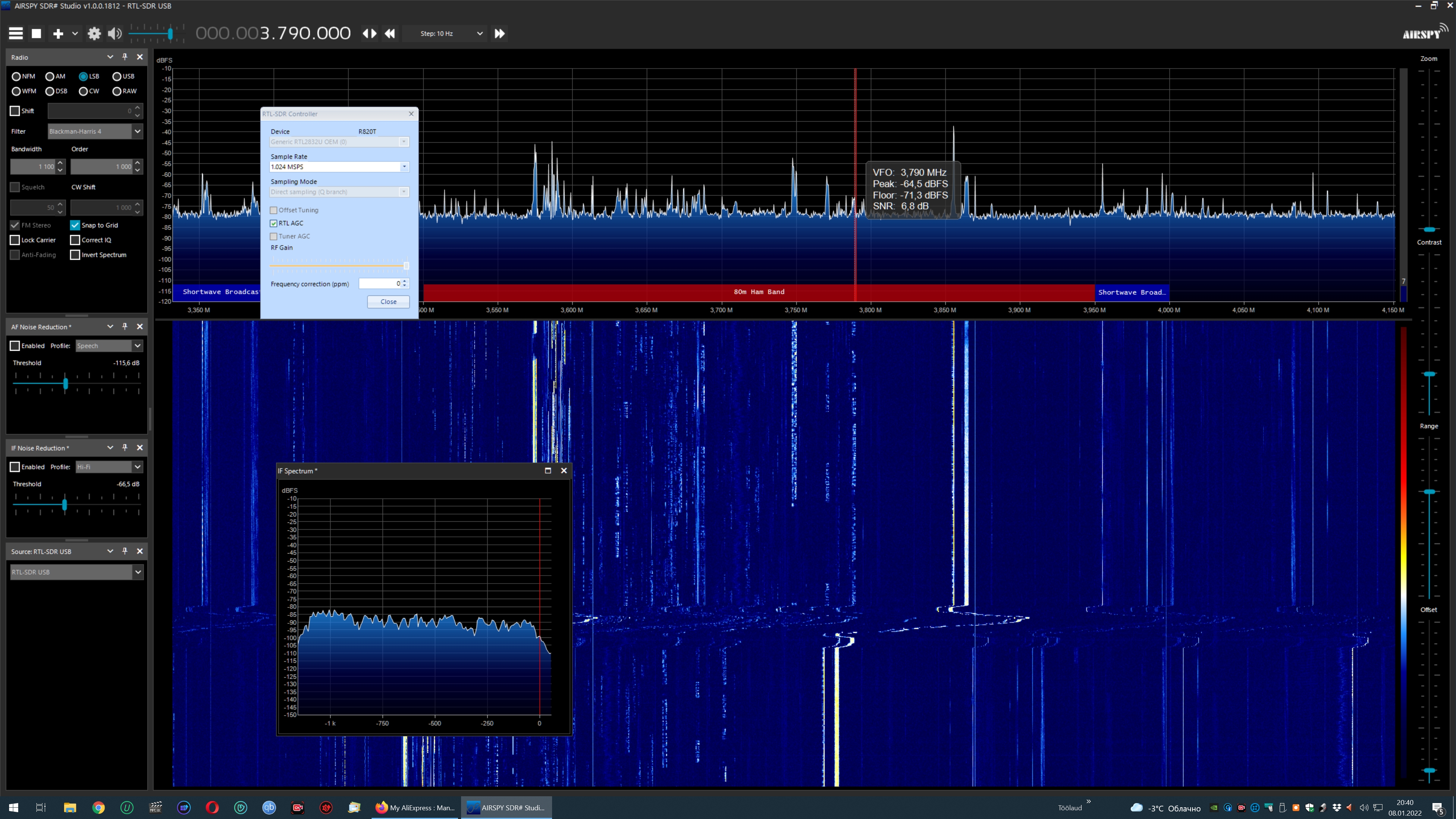Toggle the Snap to Grid checkbox
Screen dimensions: 1456x819
pyautogui.click(x=75, y=225)
